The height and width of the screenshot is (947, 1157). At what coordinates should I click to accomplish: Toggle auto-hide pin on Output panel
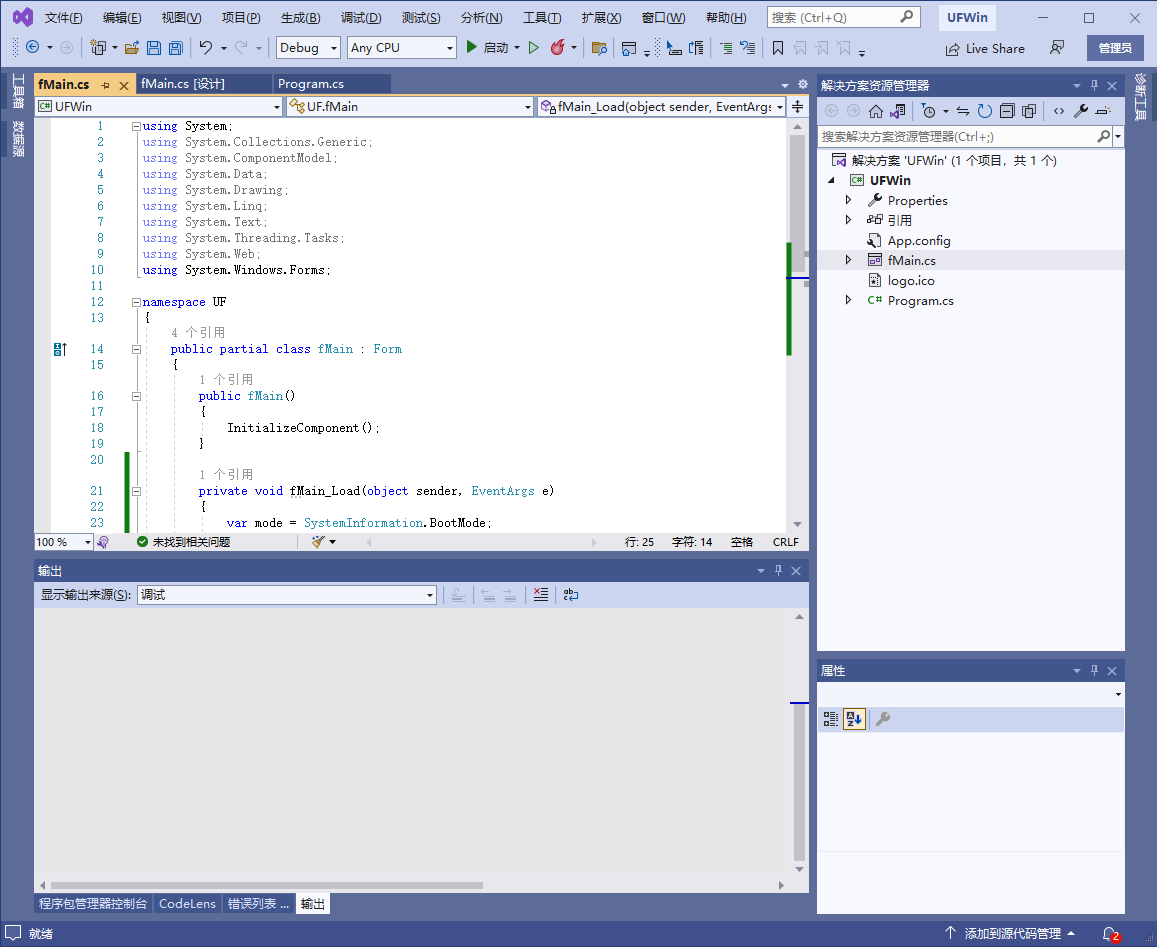(x=778, y=571)
